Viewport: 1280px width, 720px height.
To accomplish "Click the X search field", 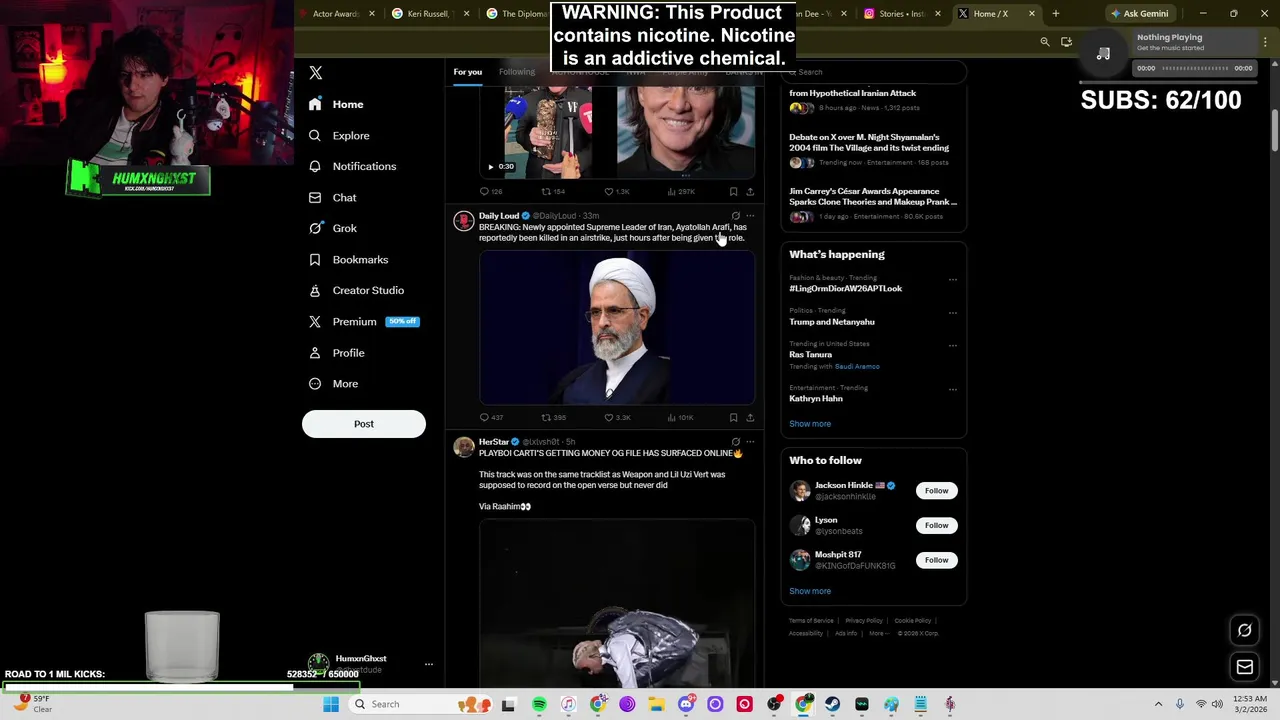I will coord(874,72).
